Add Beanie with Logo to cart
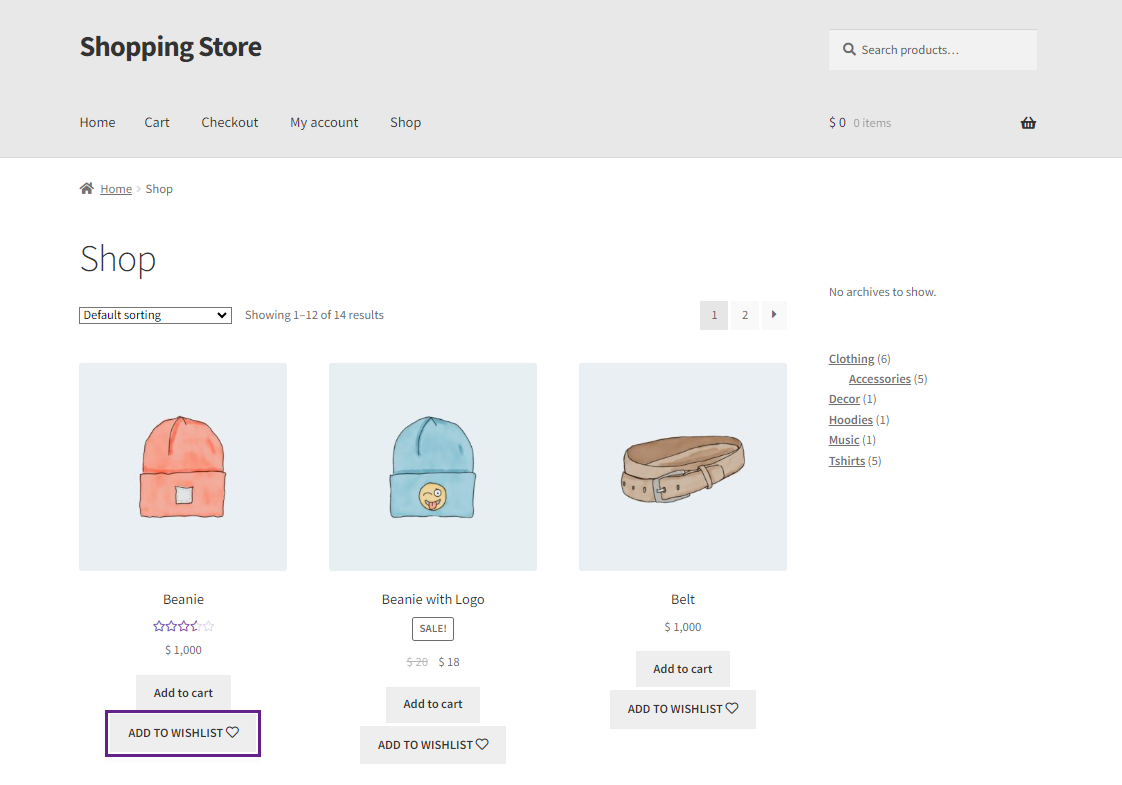Viewport: 1122px width, 785px height. click(433, 704)
